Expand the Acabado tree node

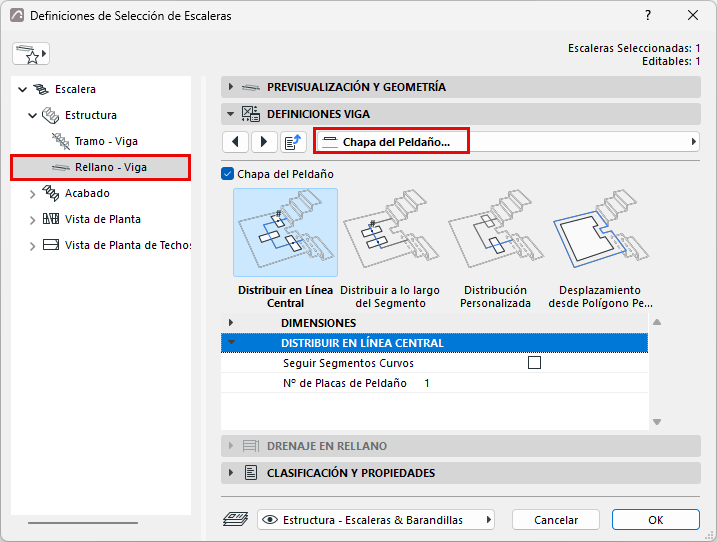point(32,194)
